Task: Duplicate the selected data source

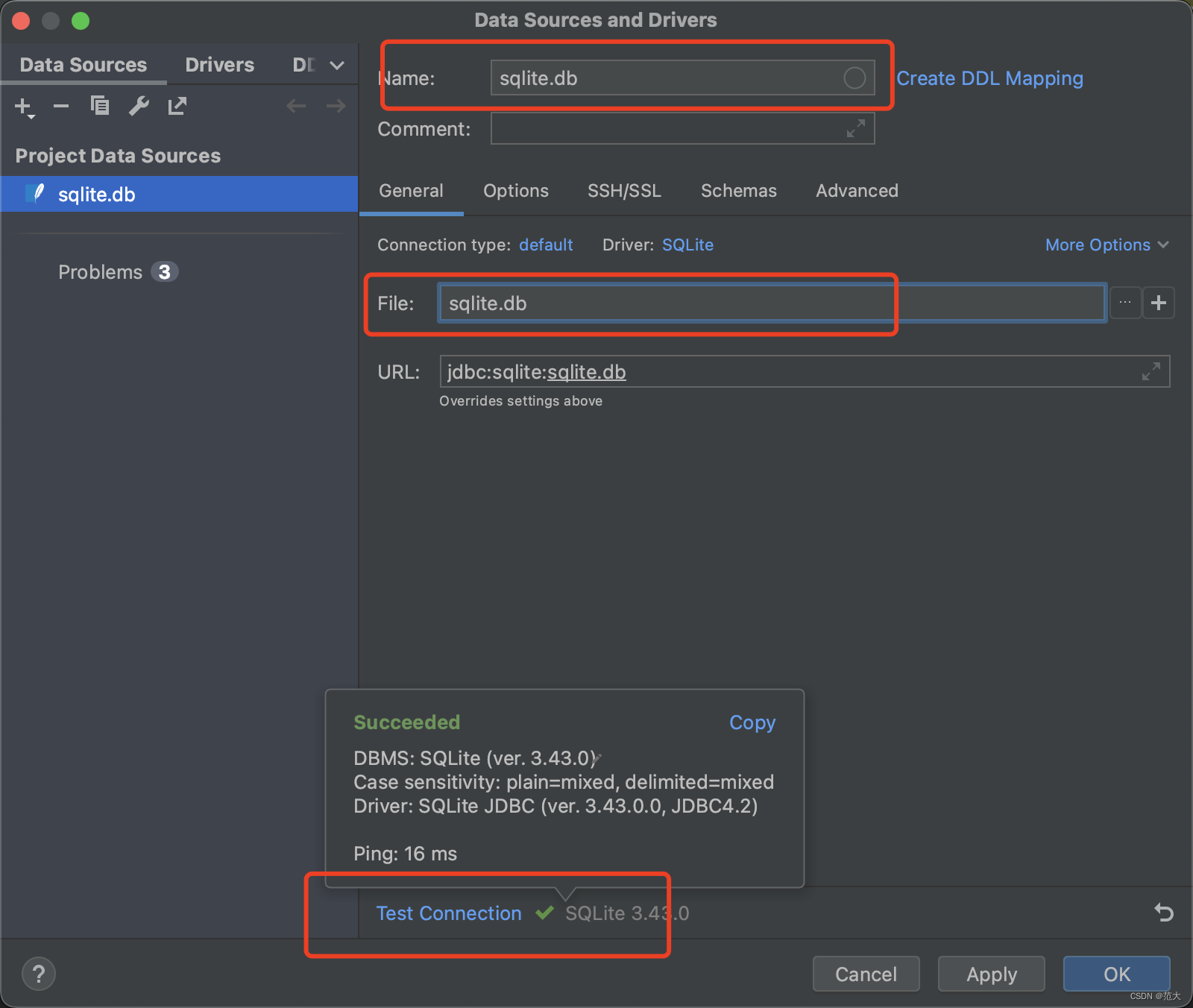Action: tap(100, 106)
